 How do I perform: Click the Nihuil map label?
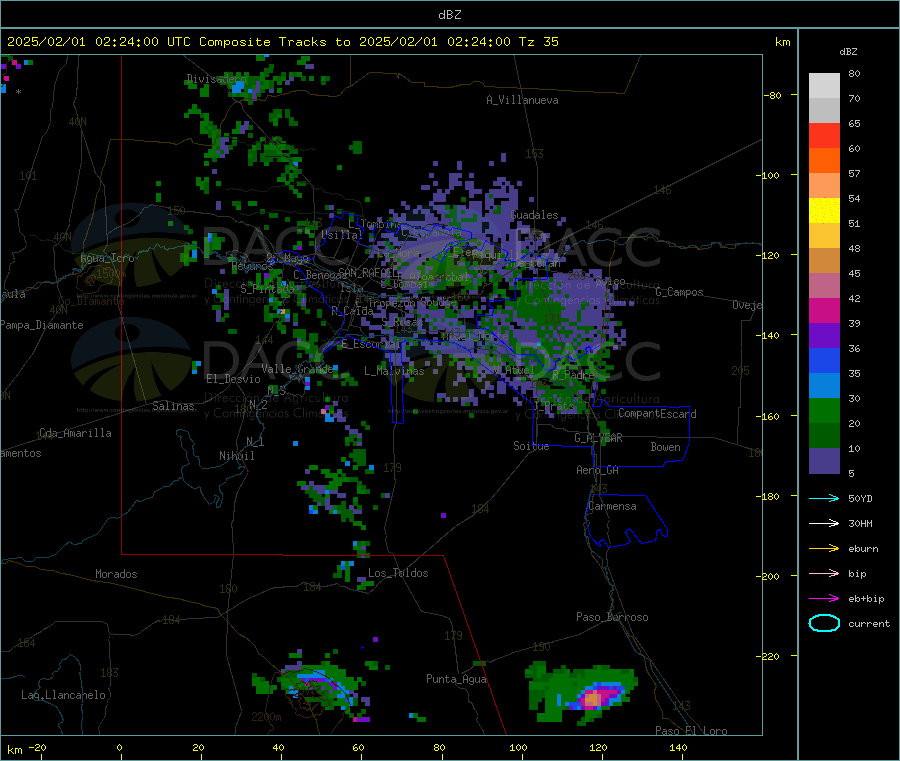click(236, 456)
